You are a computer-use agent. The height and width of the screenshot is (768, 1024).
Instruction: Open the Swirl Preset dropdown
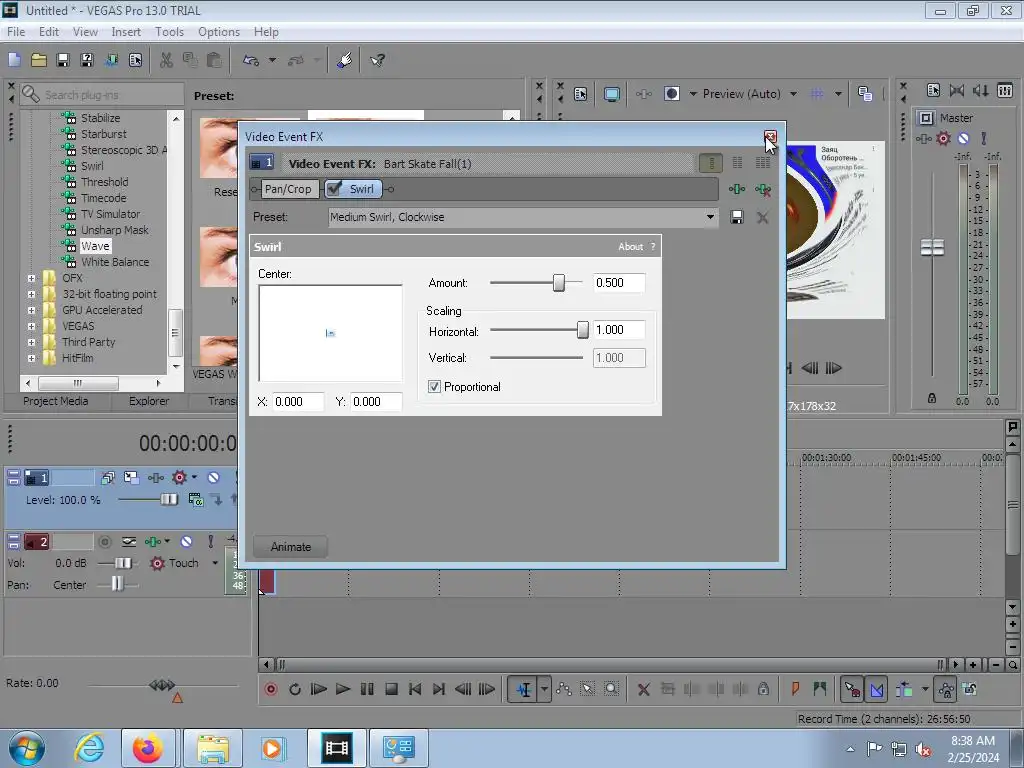tap(710, 217)
